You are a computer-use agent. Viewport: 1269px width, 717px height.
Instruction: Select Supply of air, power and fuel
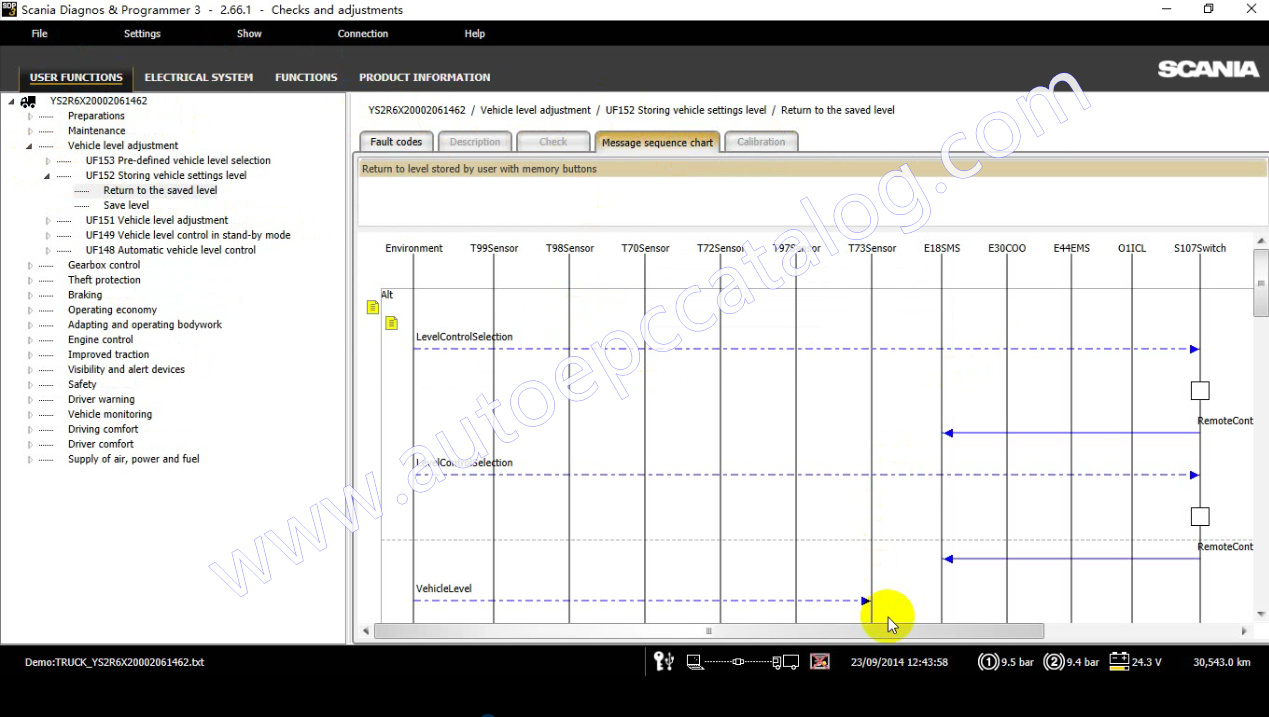tap(133, 460)
